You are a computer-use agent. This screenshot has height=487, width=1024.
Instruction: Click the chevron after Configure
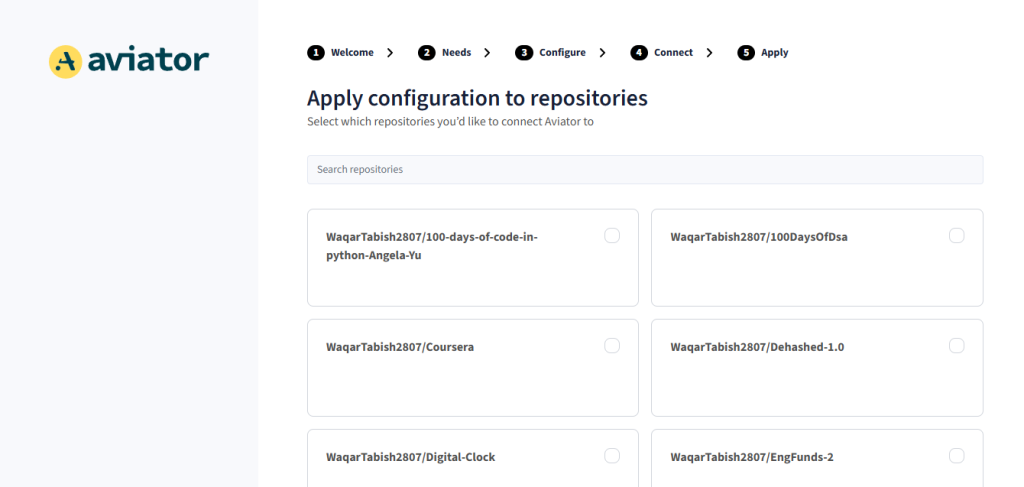tap(602, 53)
